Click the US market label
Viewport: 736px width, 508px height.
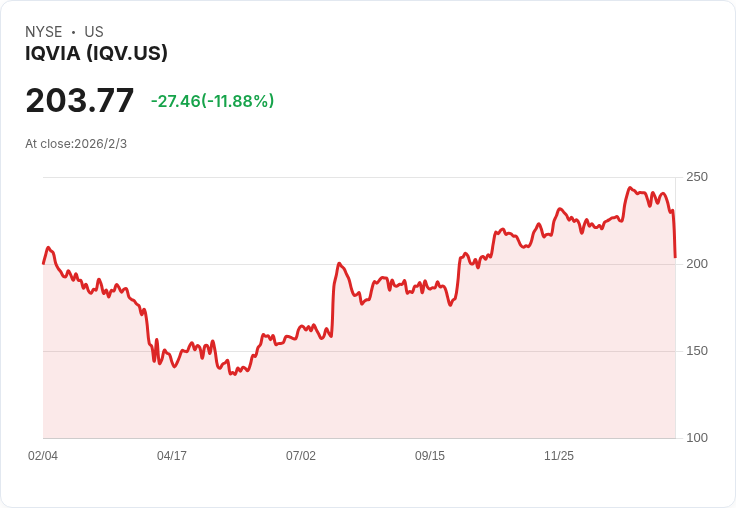(94, 32)
